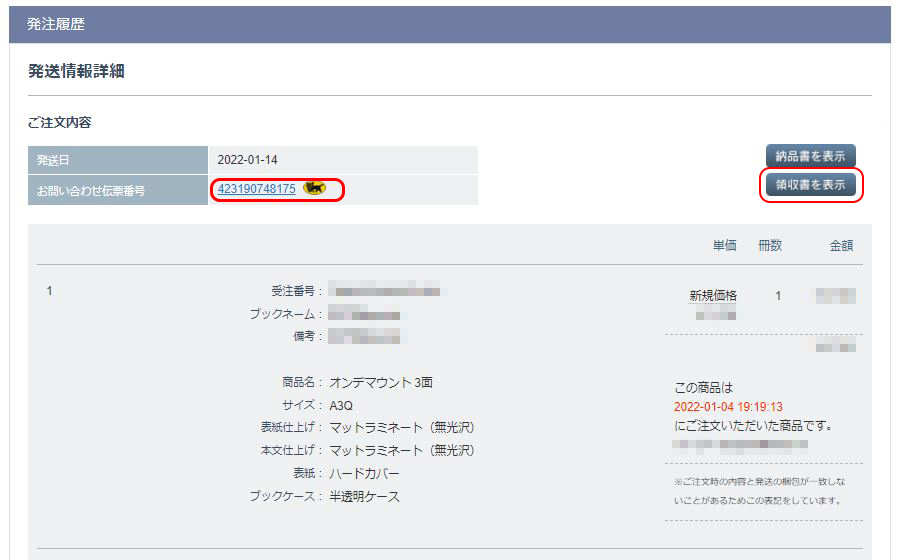Click the size value A3Q

pyautogui.click(x=341, y=406)
